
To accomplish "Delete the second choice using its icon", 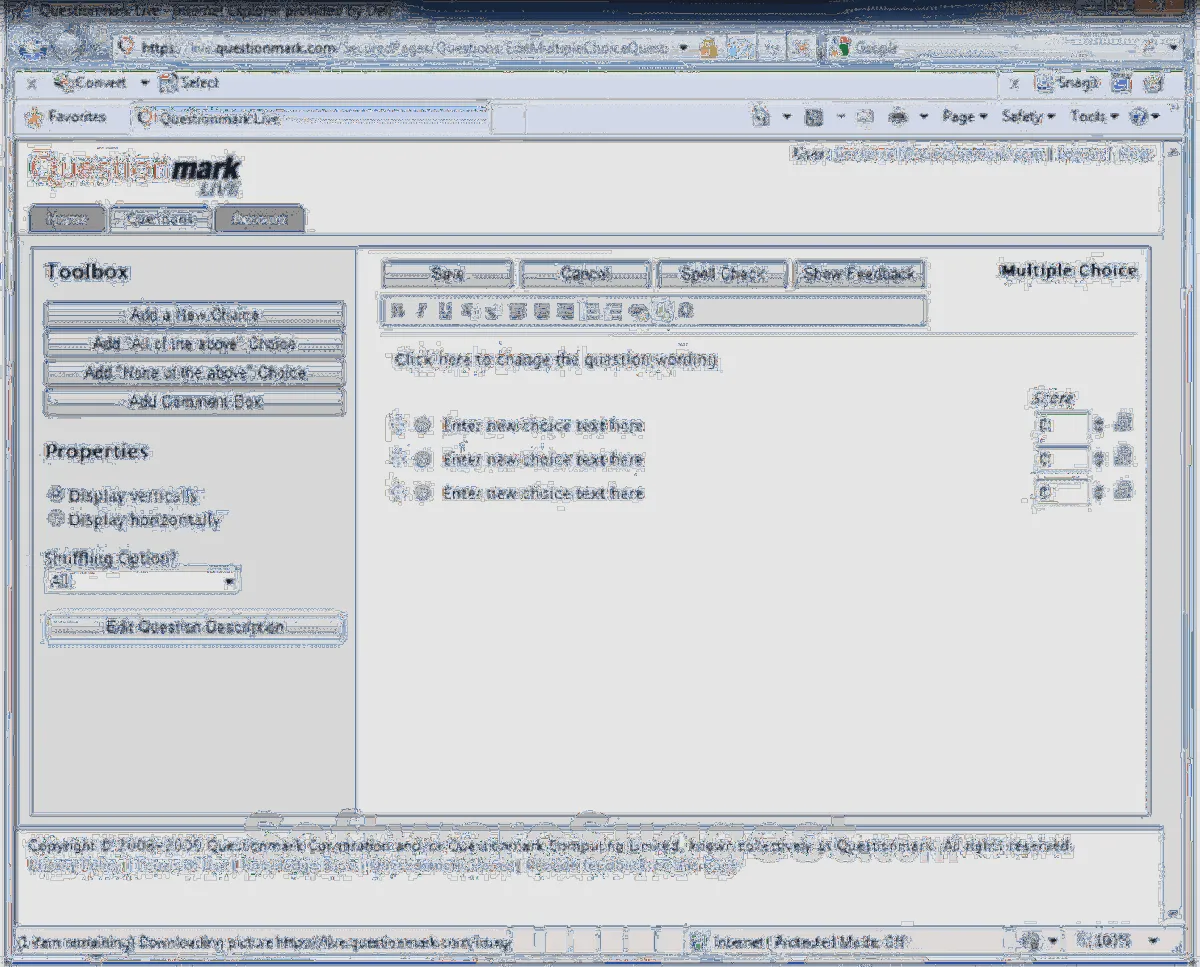I will click(1123, 458).
